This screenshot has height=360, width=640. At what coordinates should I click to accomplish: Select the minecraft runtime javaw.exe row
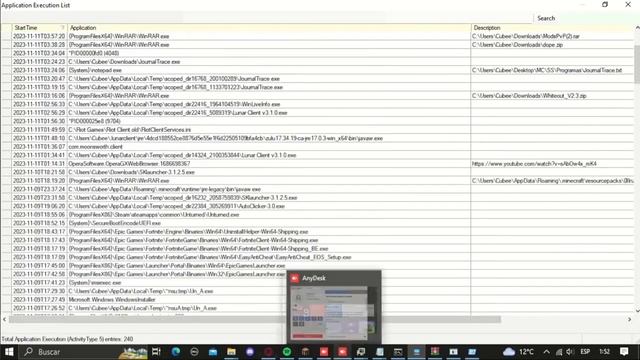pyautogui.click(x=318, y=189)
